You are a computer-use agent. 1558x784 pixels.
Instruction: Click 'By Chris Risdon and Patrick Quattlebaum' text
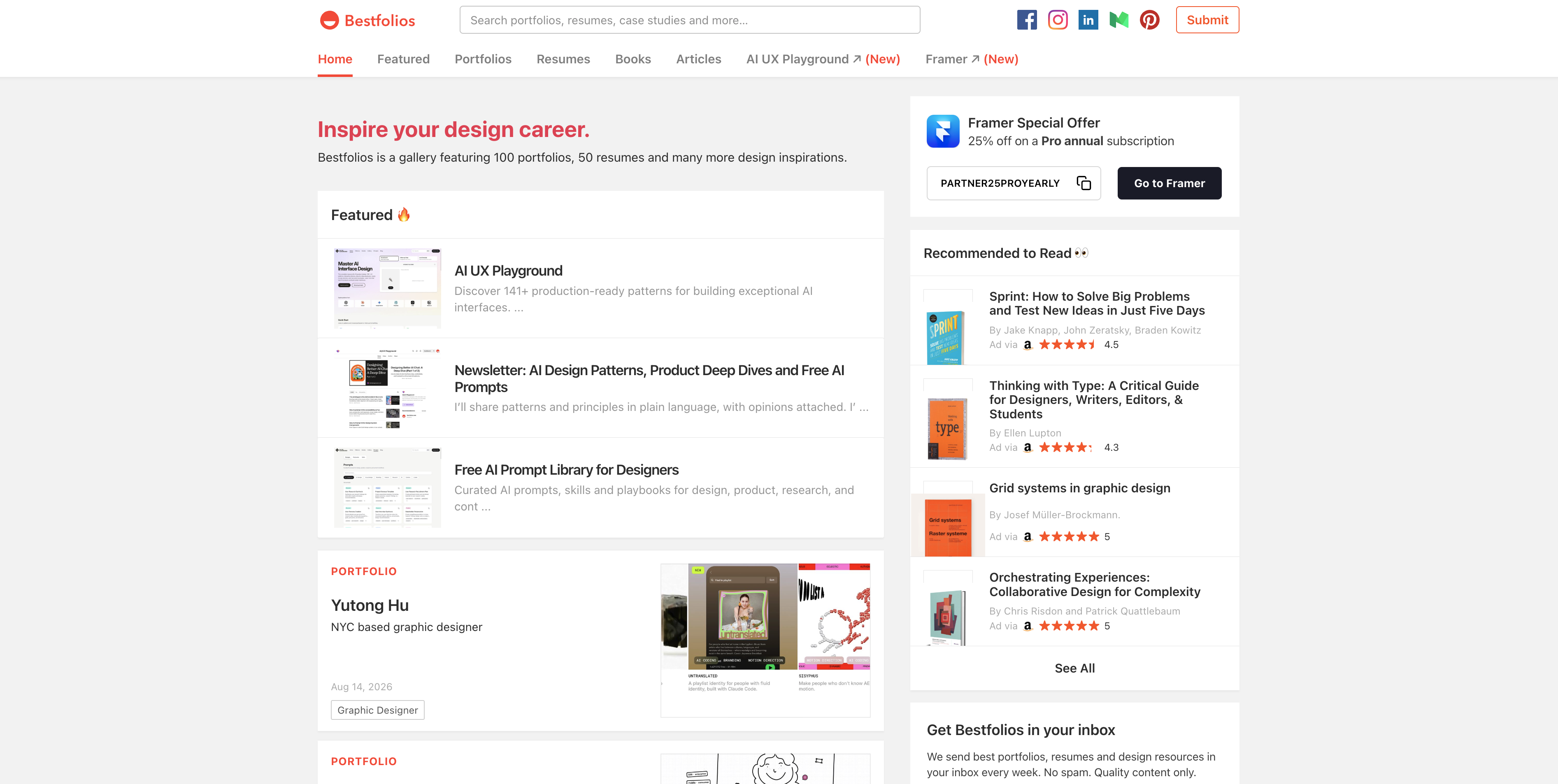point(1084,611)
